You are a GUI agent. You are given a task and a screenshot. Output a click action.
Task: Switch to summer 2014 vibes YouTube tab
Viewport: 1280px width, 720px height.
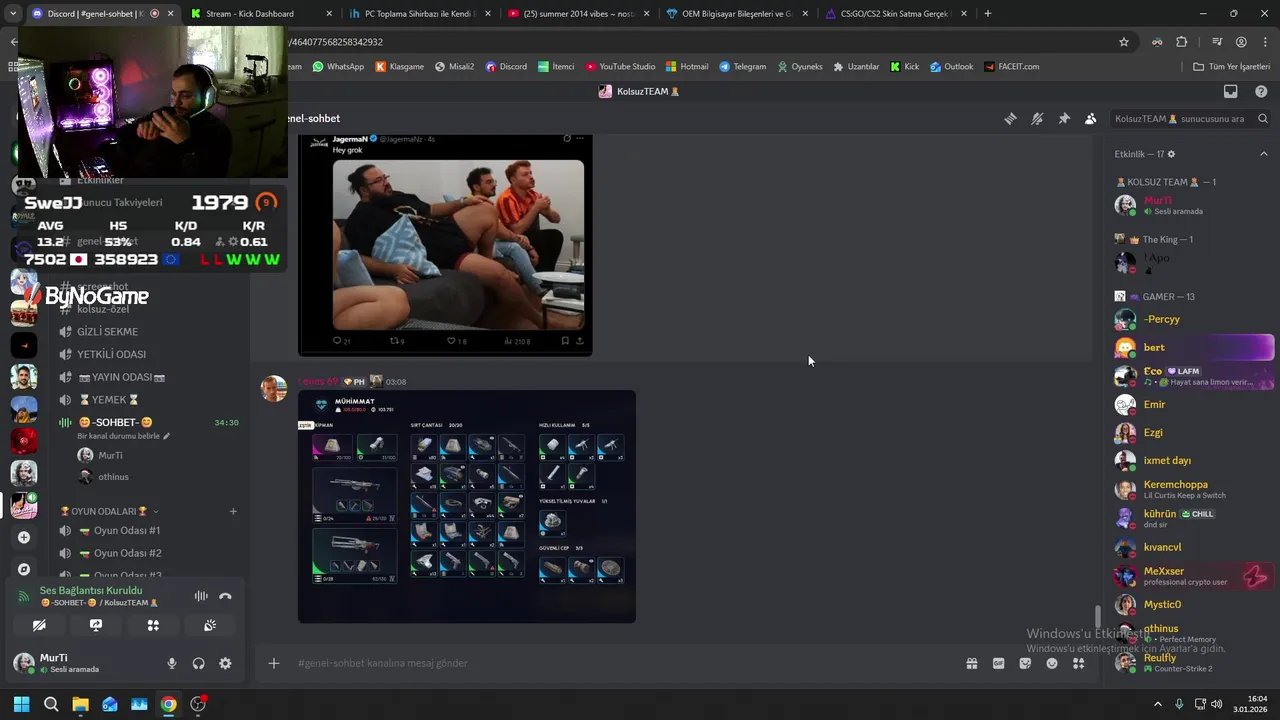pos(577,14)
